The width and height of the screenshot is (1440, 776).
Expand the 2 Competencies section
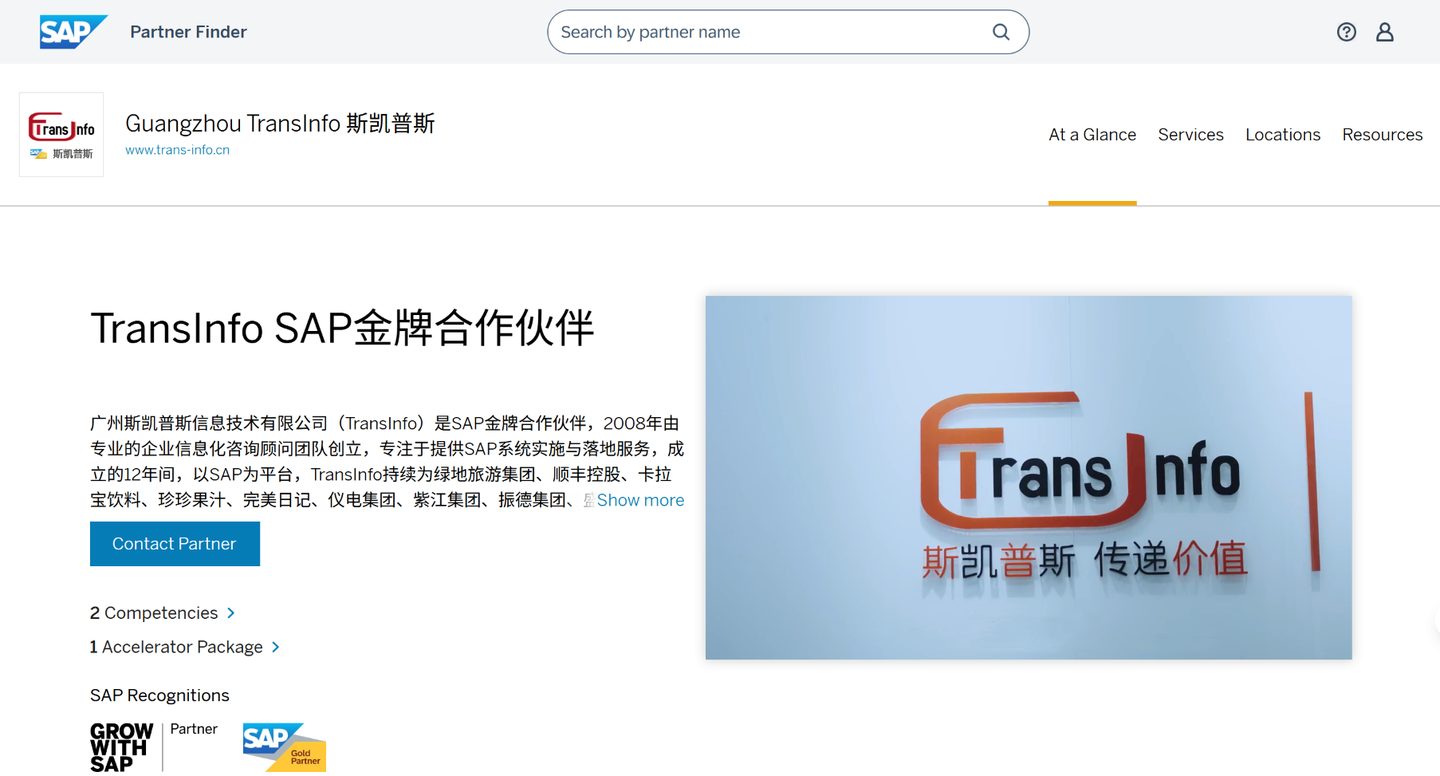pyautogui.click(x=162, y=612)
